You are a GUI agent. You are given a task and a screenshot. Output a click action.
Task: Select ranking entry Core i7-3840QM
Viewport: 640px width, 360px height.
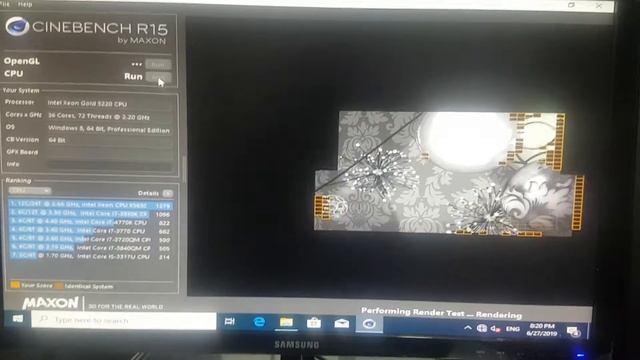point(90,248)
